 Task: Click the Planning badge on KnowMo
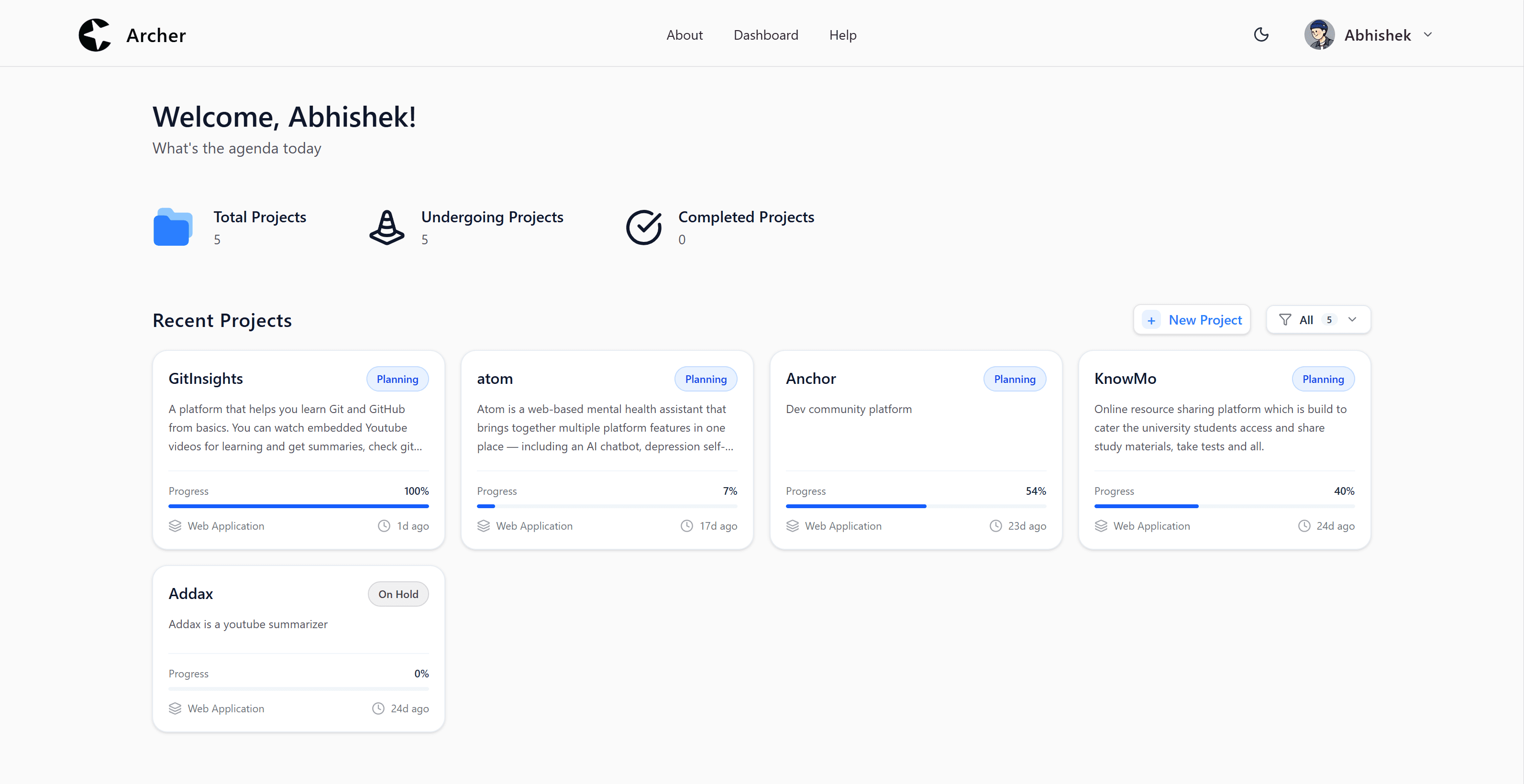coord(1323,379)
